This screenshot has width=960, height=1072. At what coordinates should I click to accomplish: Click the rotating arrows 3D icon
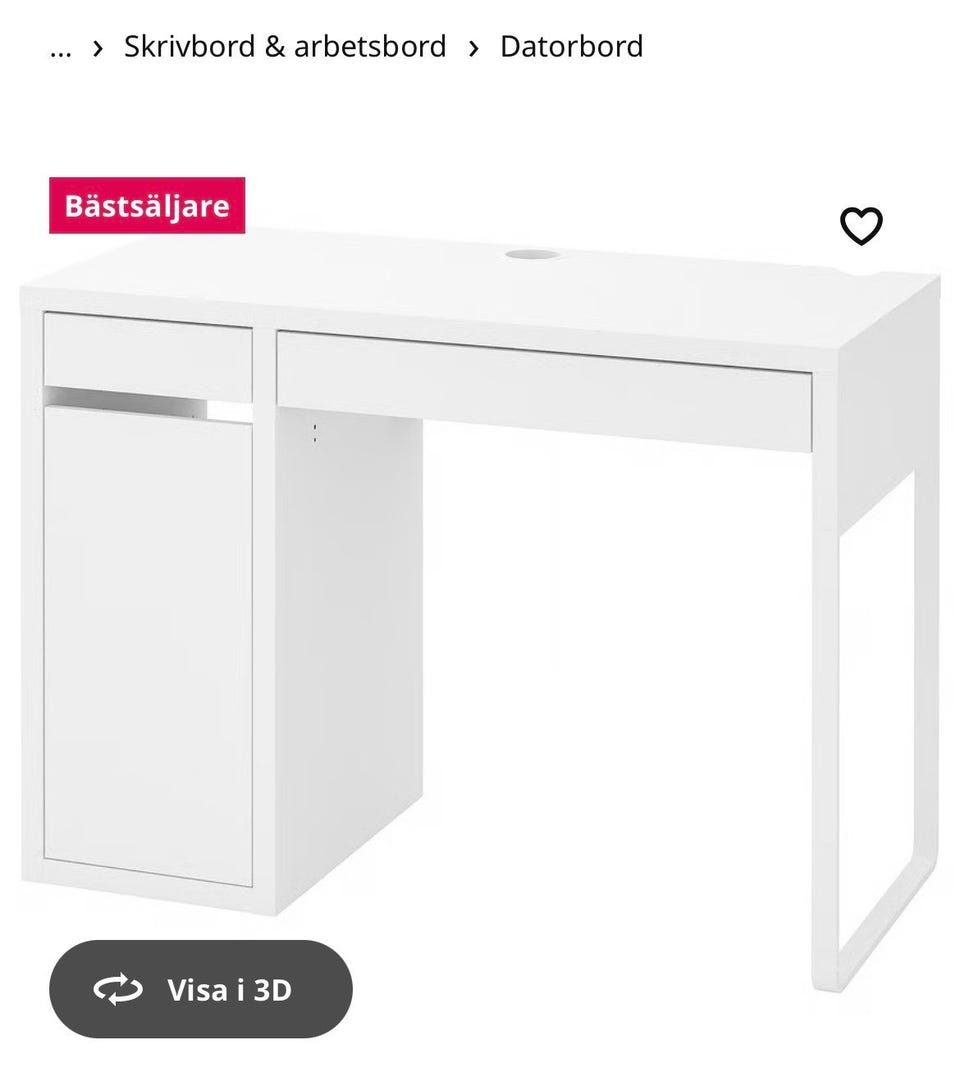(118, 989)
